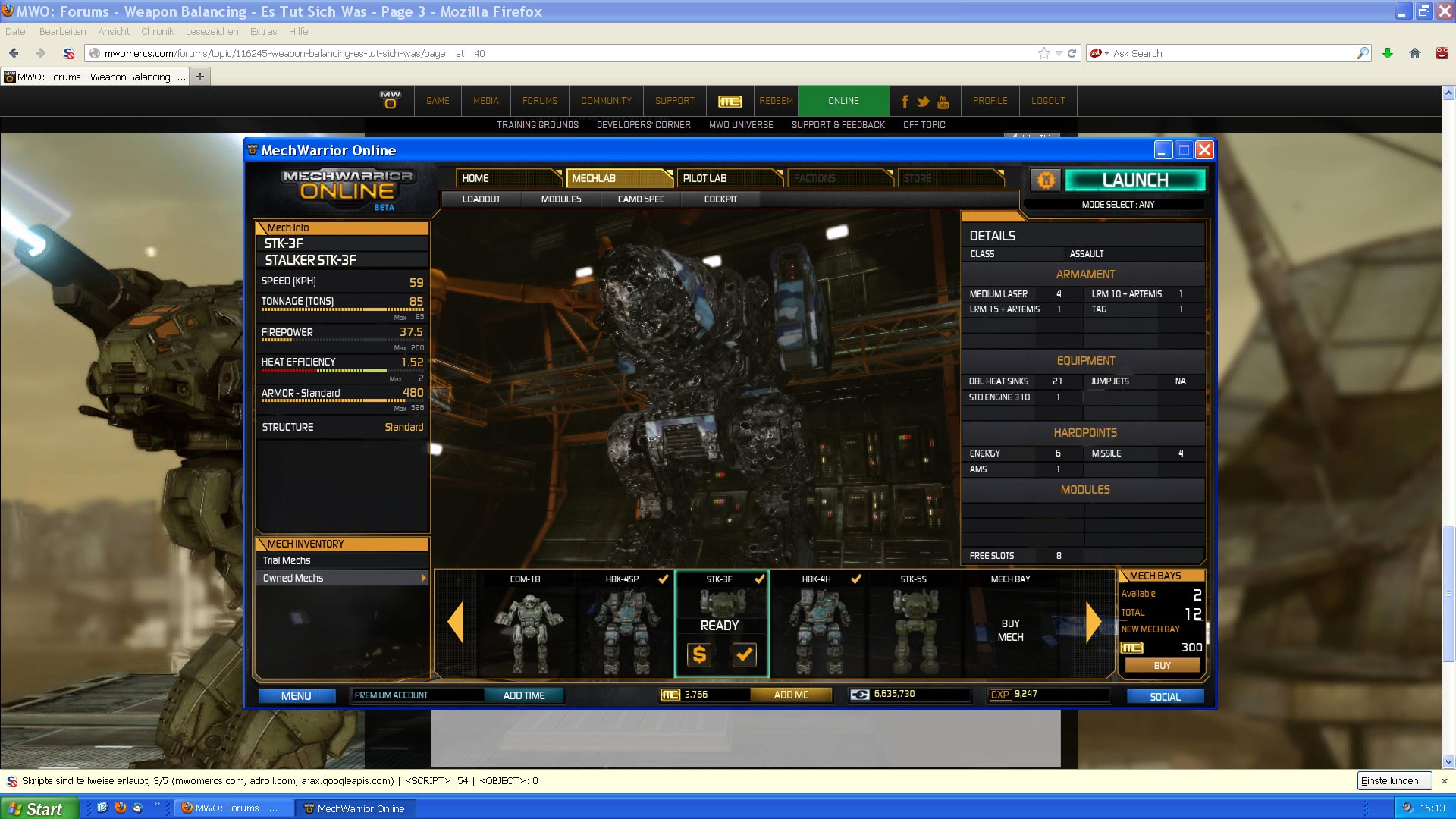The image size is (1456, 819).
Task: Open SUPPORT & FEEDBACK forum link
Action: [x=838, y=125]
